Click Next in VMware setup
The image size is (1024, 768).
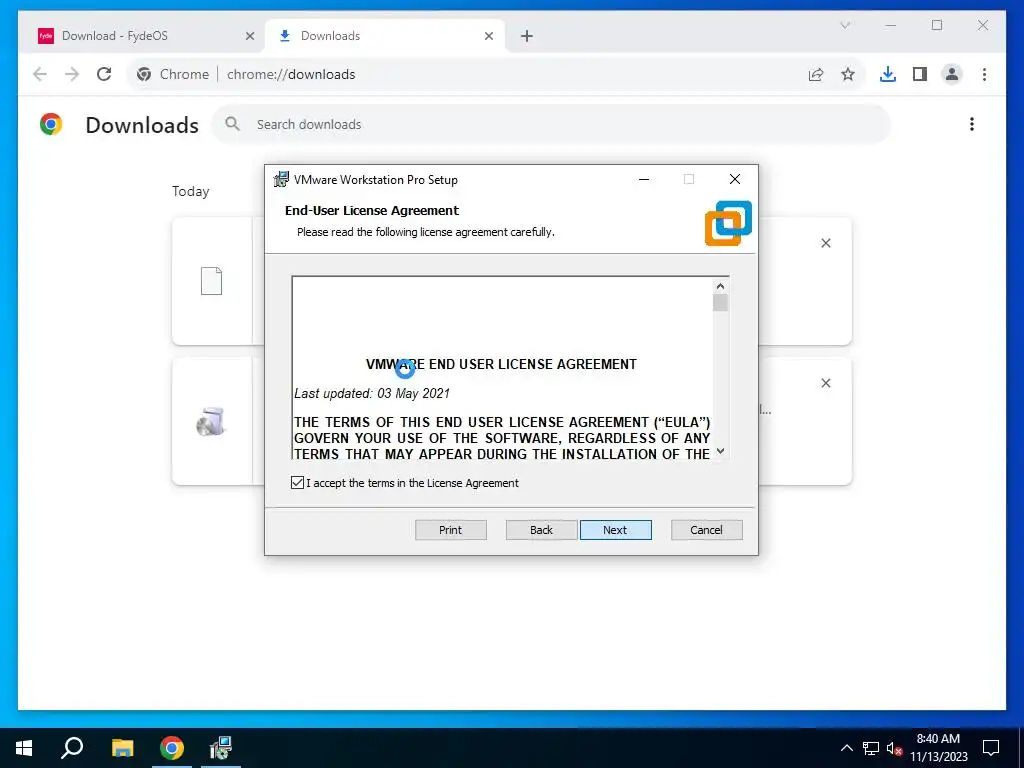[615, 530]
